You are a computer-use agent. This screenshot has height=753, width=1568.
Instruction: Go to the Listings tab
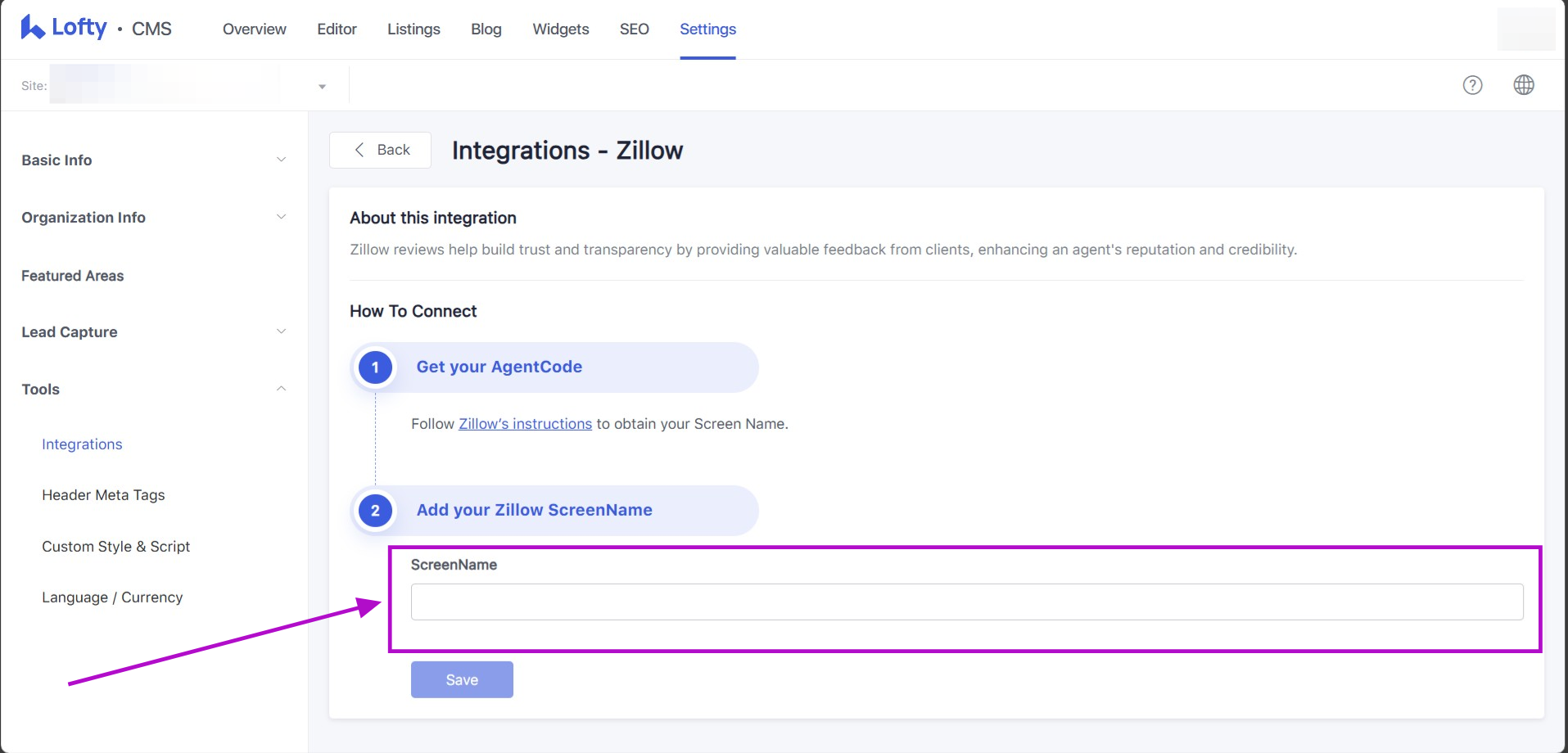(x=413, y=29)
